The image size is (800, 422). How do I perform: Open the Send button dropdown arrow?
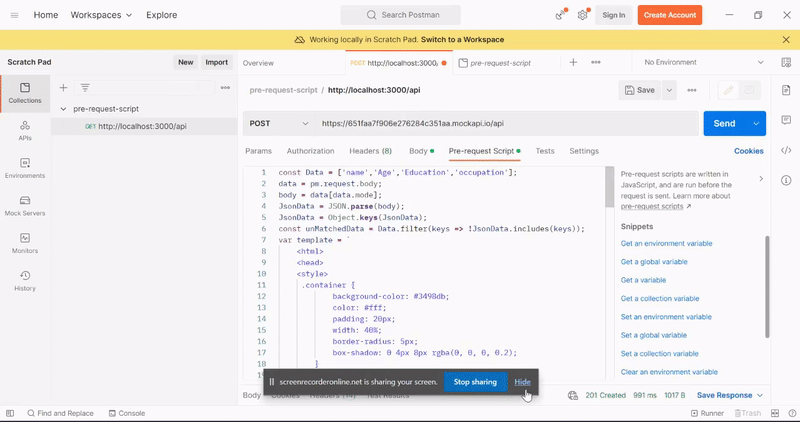coord(756,124)
